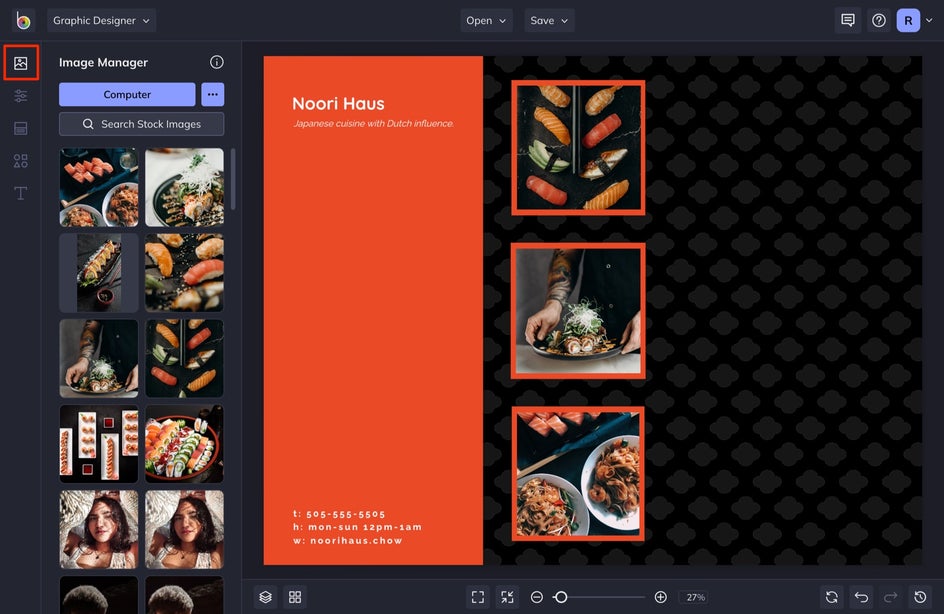Open the Templates sidebar tab
This screenshot has height=614, width=944.
pyautogui.click(x=20, y=128)
